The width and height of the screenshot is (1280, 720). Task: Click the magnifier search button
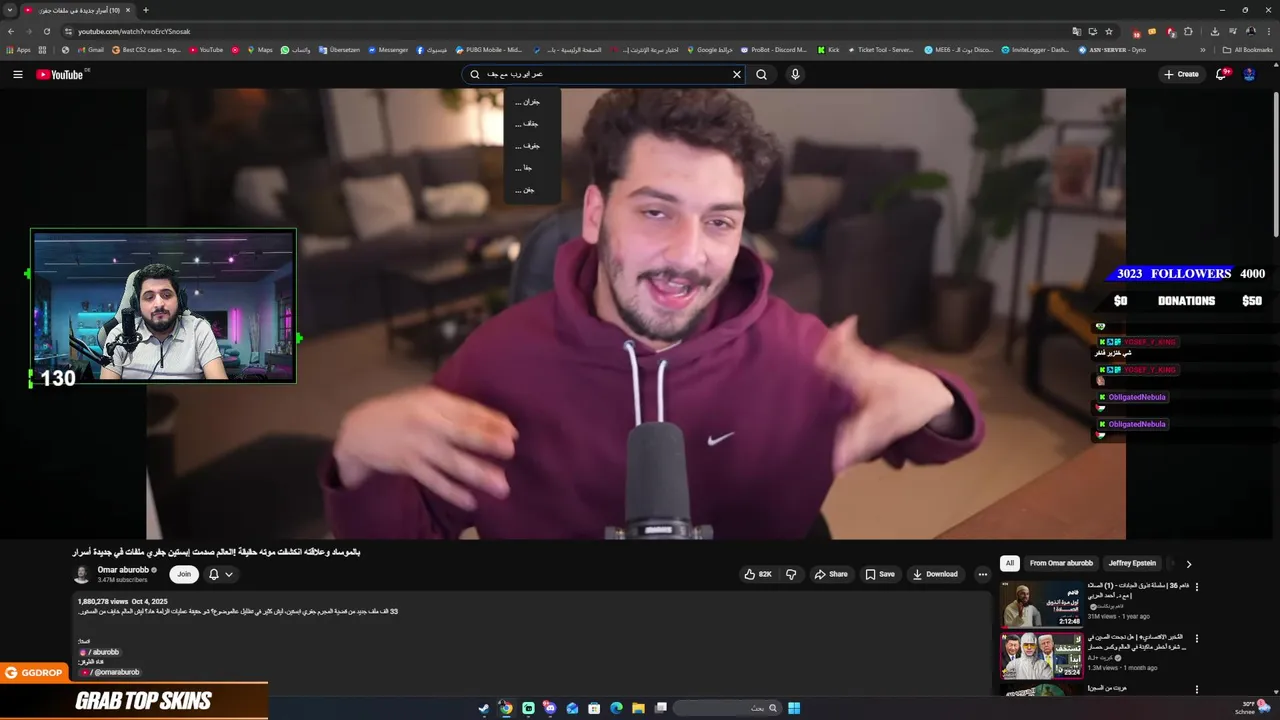(x=762, y=74)
